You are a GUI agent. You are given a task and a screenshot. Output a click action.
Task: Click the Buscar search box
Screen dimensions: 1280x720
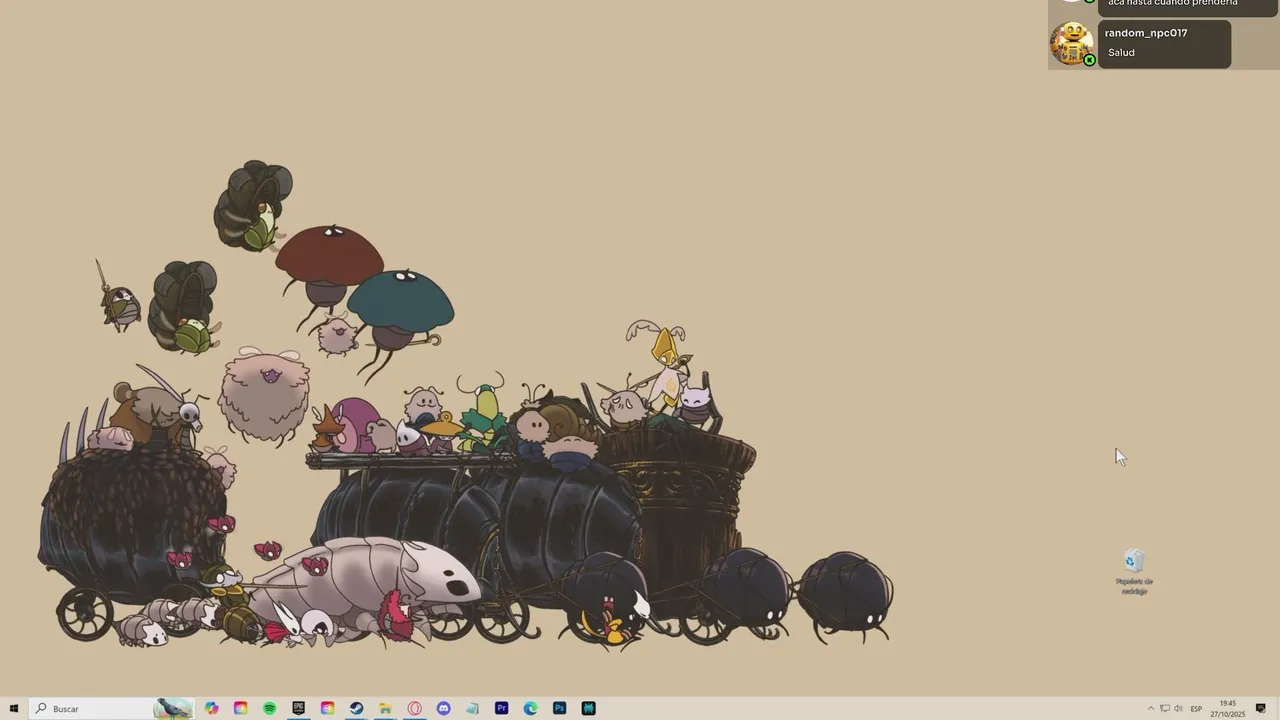click(110, 708)
